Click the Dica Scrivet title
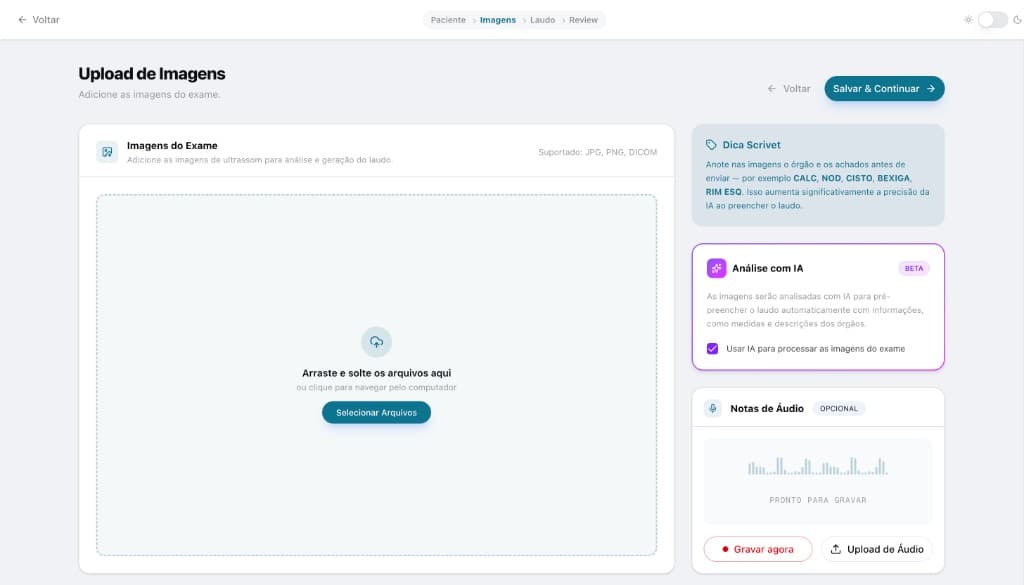1024x585 pixels. click(x=751, y=145)
